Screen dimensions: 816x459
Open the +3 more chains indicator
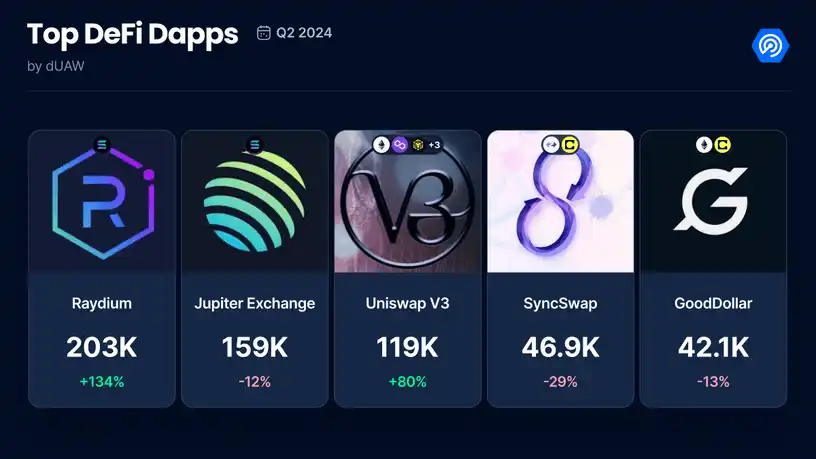tap(435, 145)
